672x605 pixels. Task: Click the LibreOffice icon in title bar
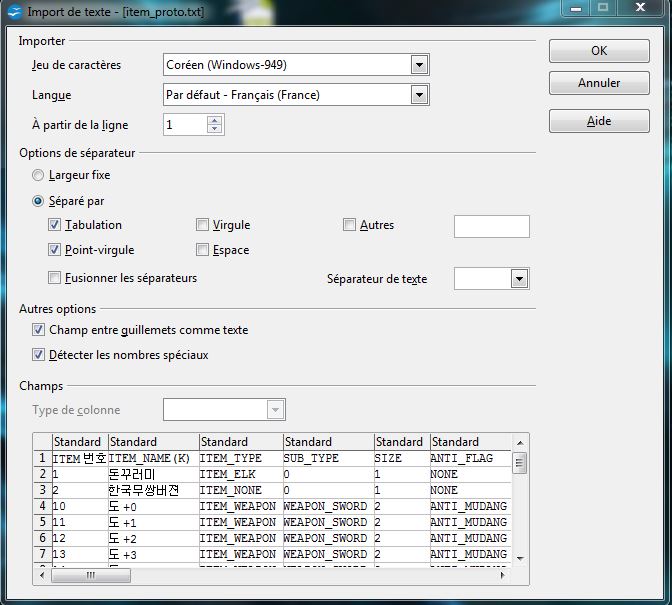click(x=15, y=12)
